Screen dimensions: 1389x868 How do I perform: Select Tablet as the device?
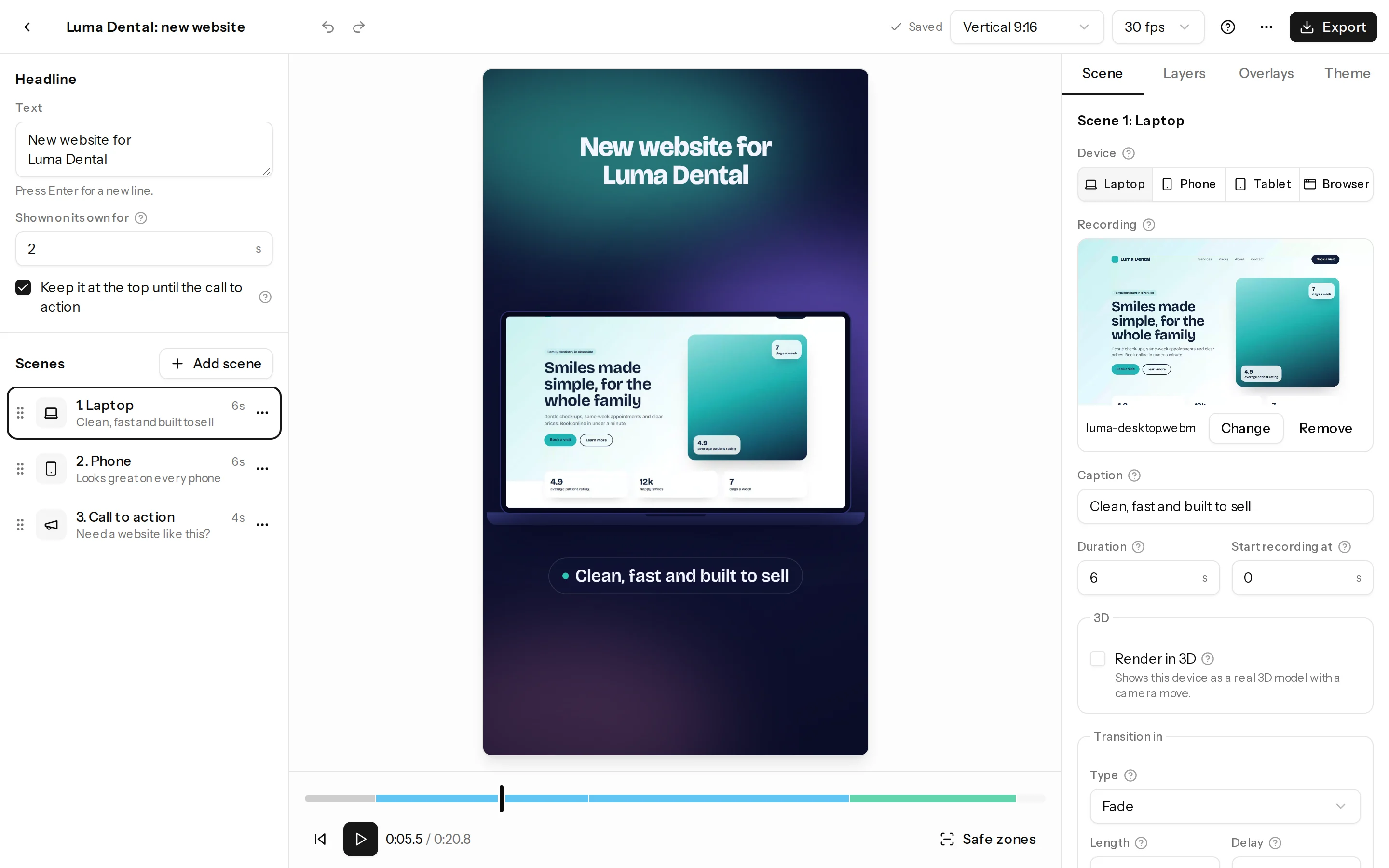tap(1262, 184)
